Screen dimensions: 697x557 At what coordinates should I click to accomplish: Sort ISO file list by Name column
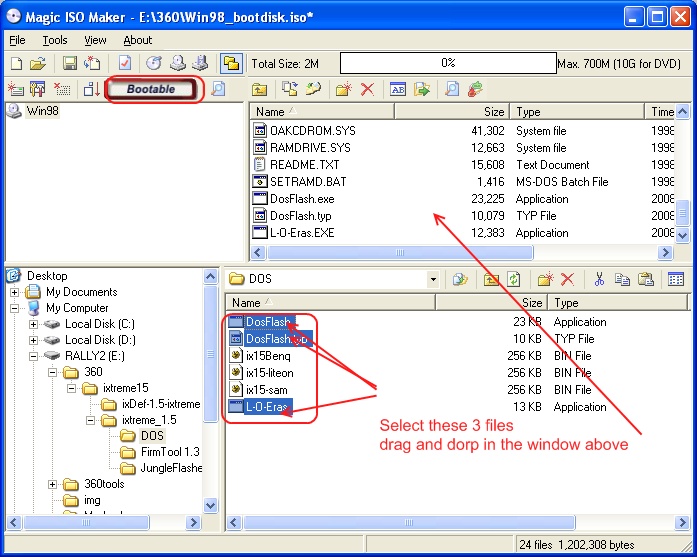(322, 112)
